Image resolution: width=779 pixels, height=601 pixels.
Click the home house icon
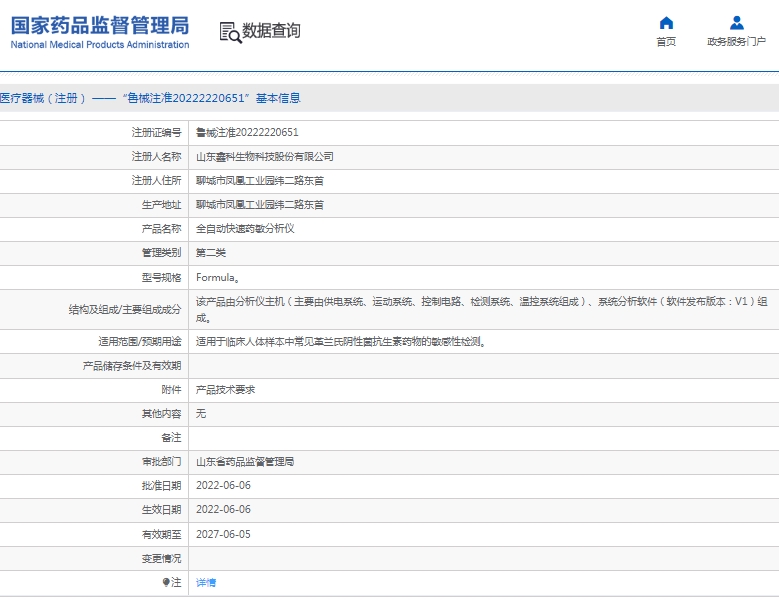click(x=666, y=23)
